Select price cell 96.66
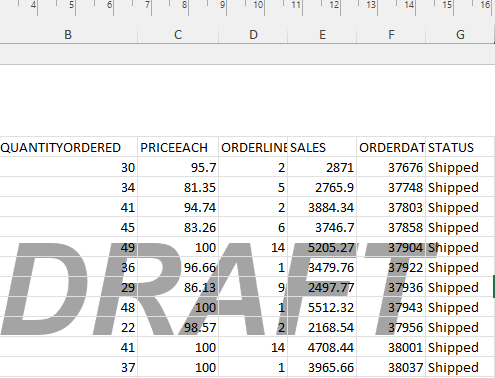This screenshot has height=378, width=495. point(178,267)
